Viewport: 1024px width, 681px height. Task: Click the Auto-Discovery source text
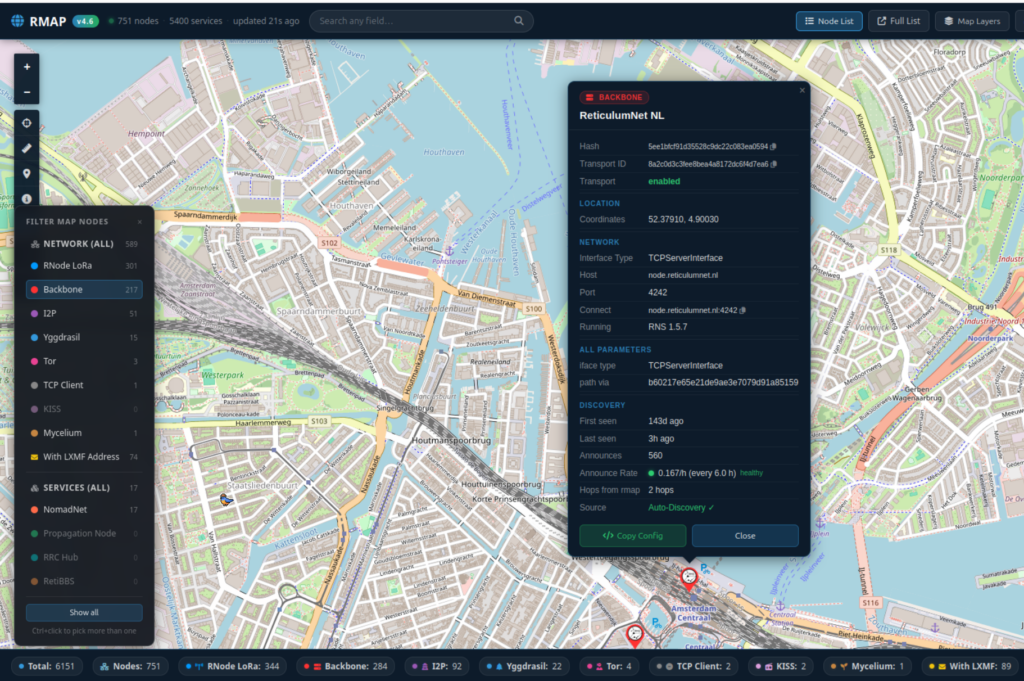[681, 507]
